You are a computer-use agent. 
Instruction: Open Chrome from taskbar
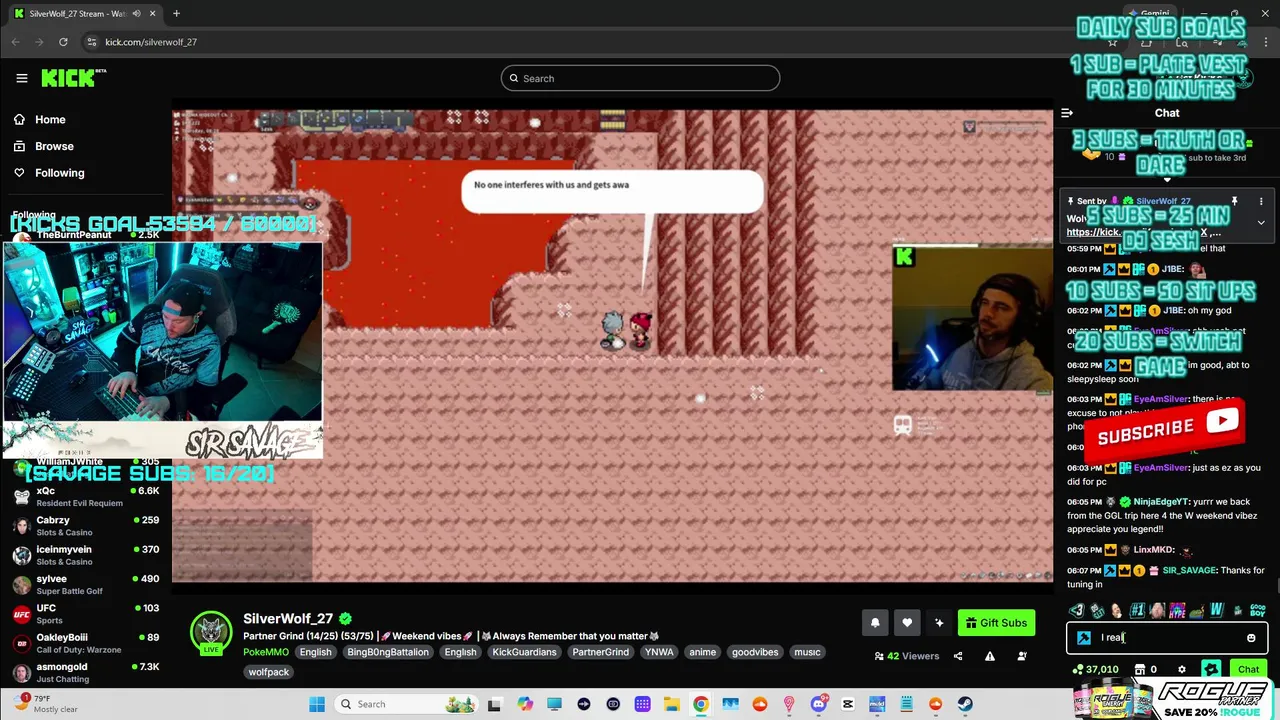(701, 704)
